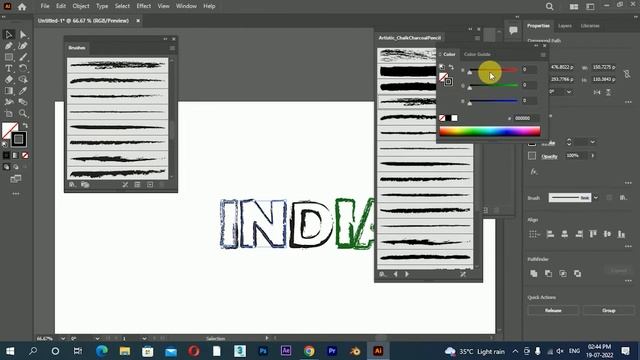Screen dimensions: 640x360
Task: Click the None swatch in Color panel
Action: pos(442,118)
